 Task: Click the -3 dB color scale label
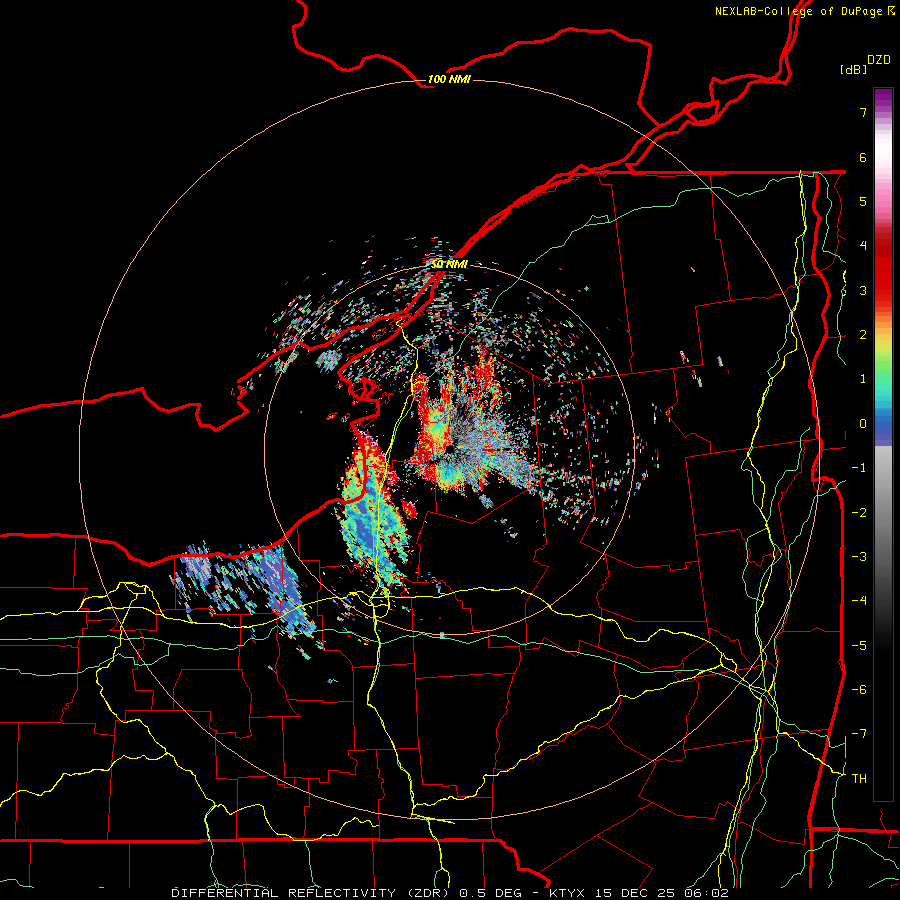click(x=859, y=556)
